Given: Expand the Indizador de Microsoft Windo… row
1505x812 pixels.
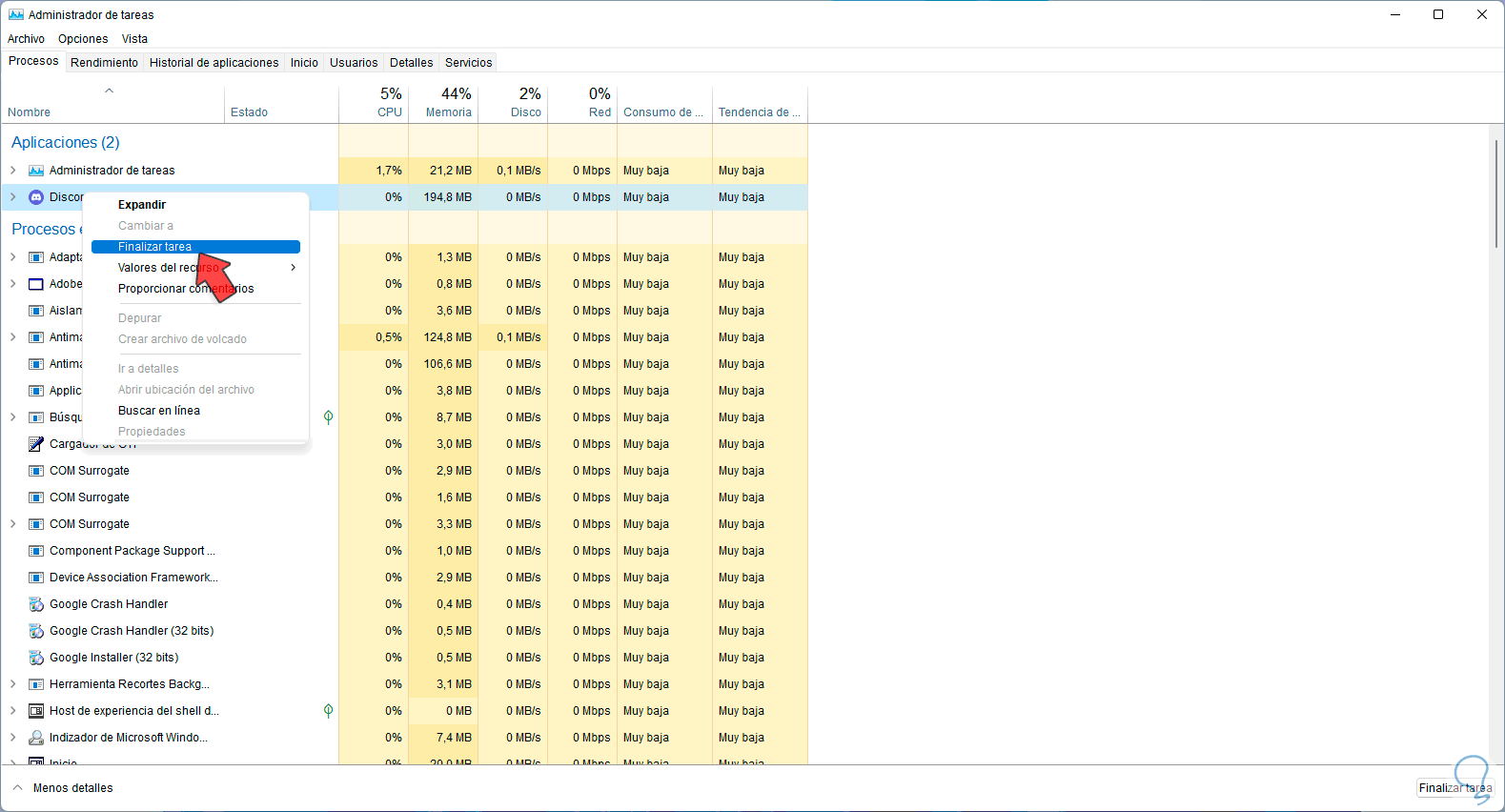Looking at the screenshot, I should [13, 738].
